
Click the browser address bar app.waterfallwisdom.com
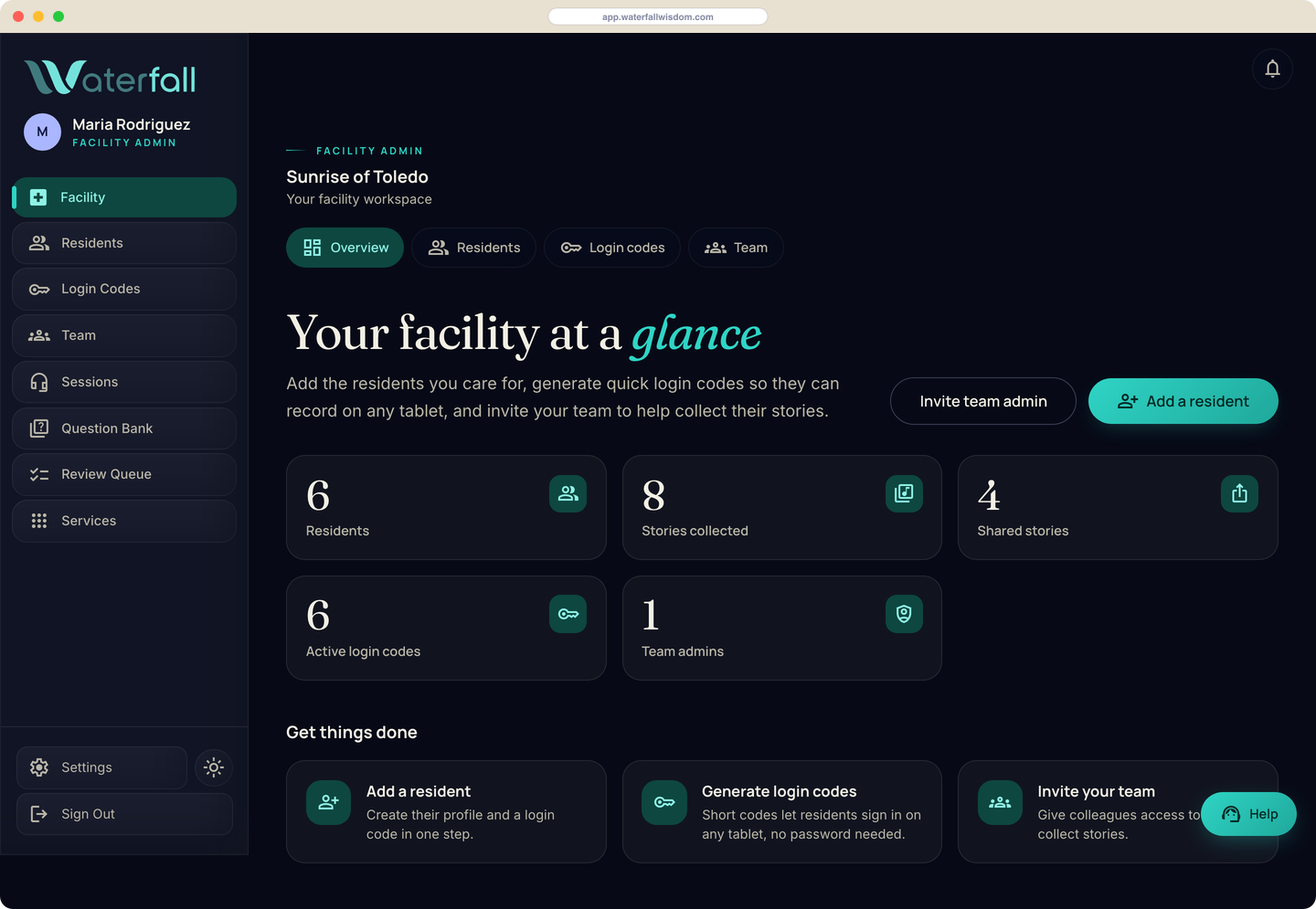click(658, 16)
